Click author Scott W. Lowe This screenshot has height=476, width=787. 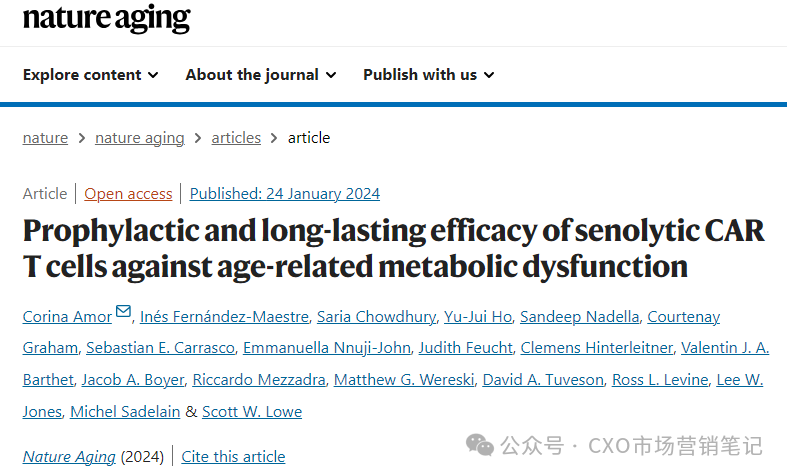coord(252,412)
